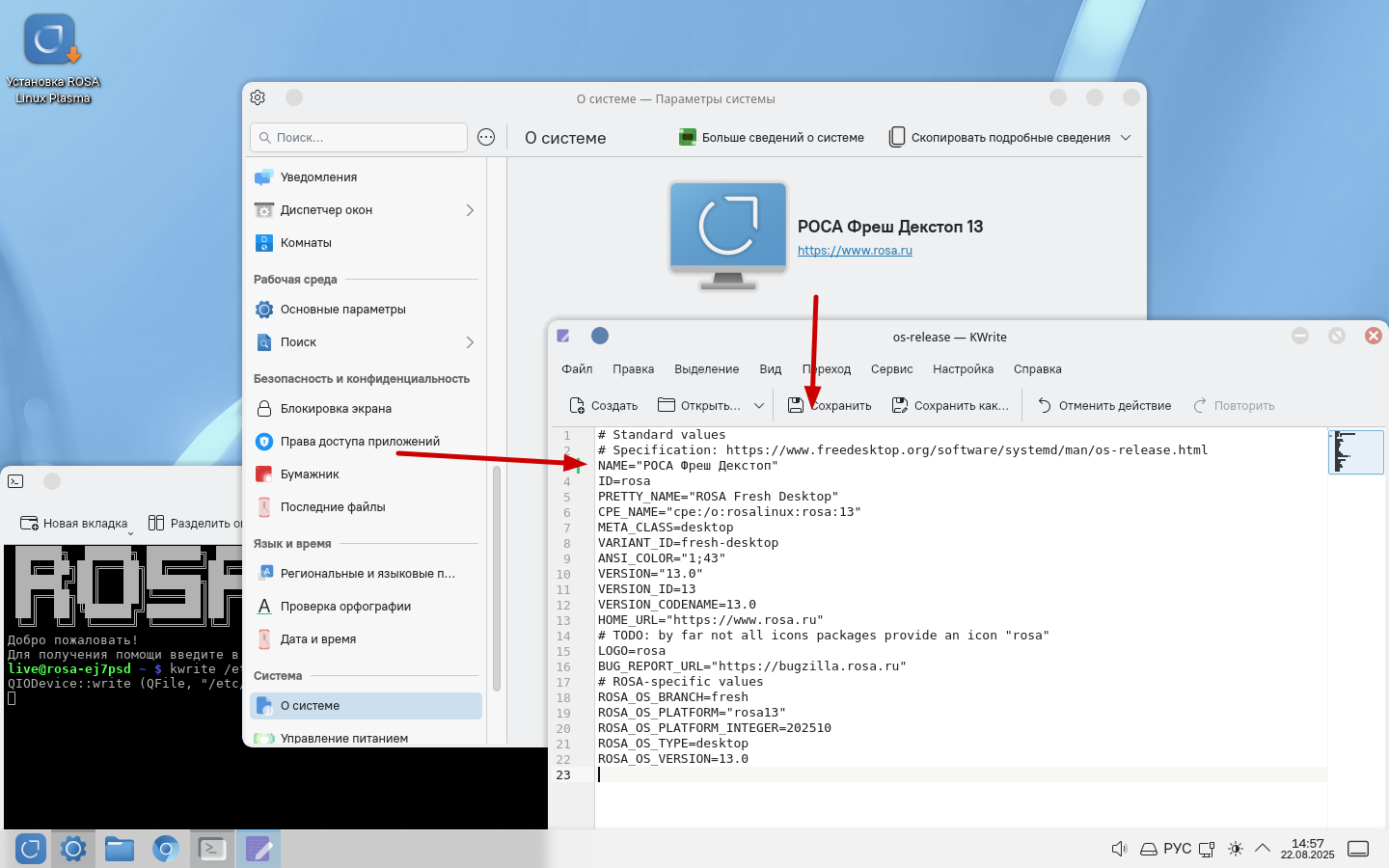Click the System Settings gear icon in title bar
This screenshot has width=1389, height=868.
click(258, 97)
